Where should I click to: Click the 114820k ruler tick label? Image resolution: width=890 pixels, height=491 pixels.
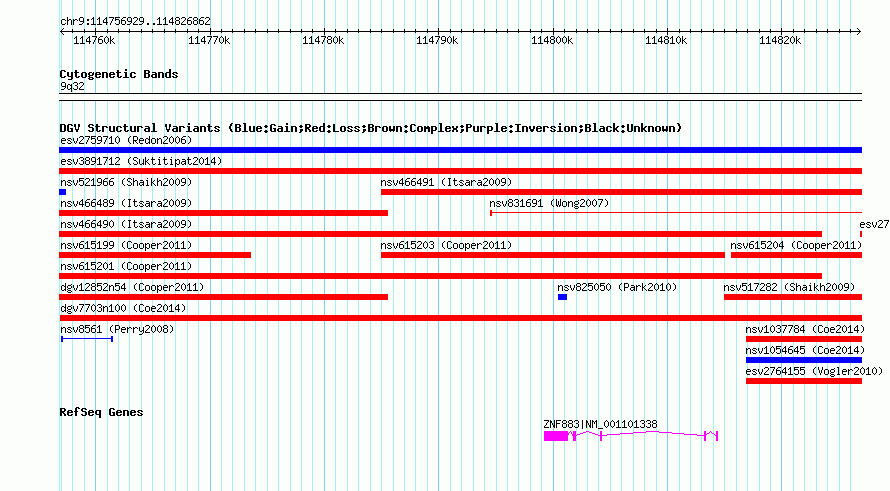pyautogui.click(x=780, y=41)
